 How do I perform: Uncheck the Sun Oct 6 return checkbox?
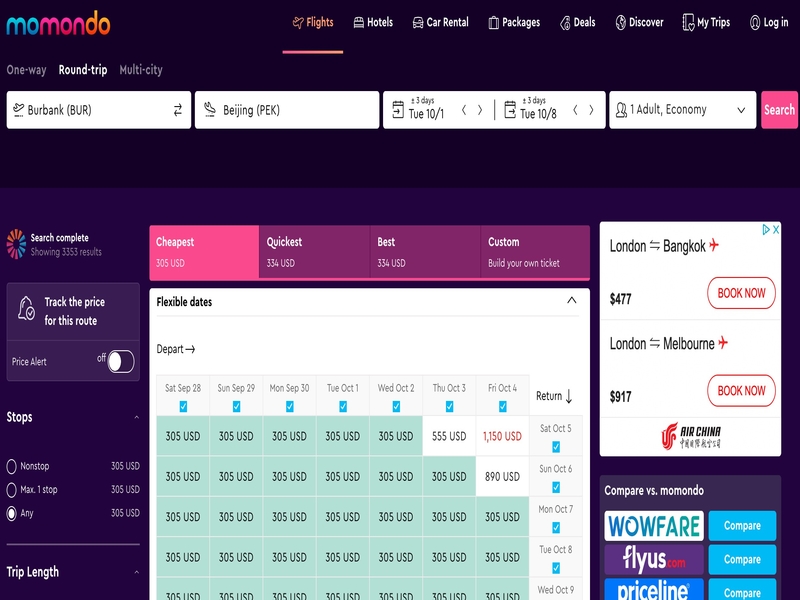point(556,487)
